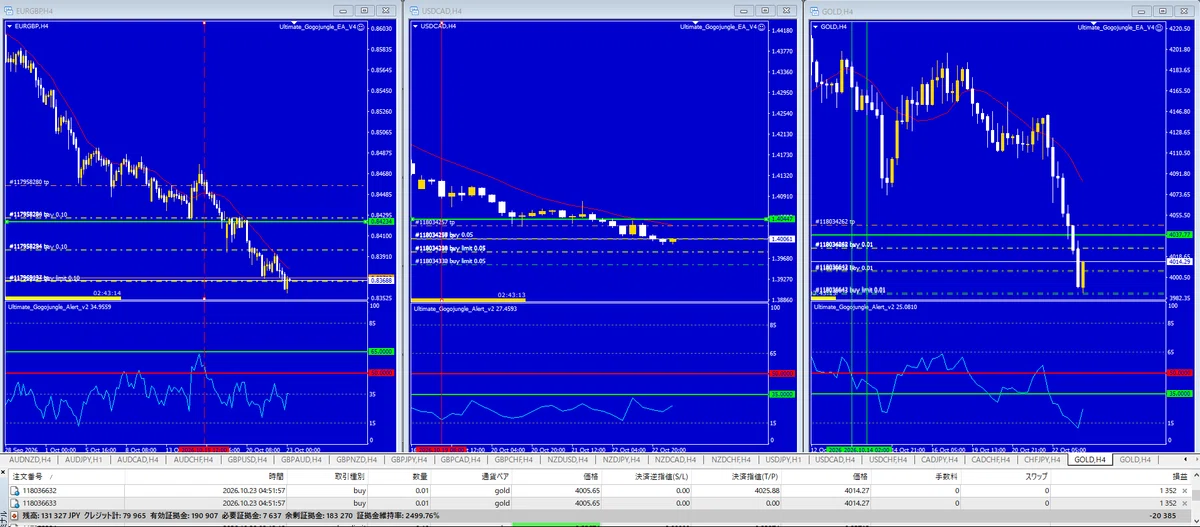Click the red dashed vertical line on EURGBP chart
The width and height of the screenshot is (1200, 527).
point(203,160)
